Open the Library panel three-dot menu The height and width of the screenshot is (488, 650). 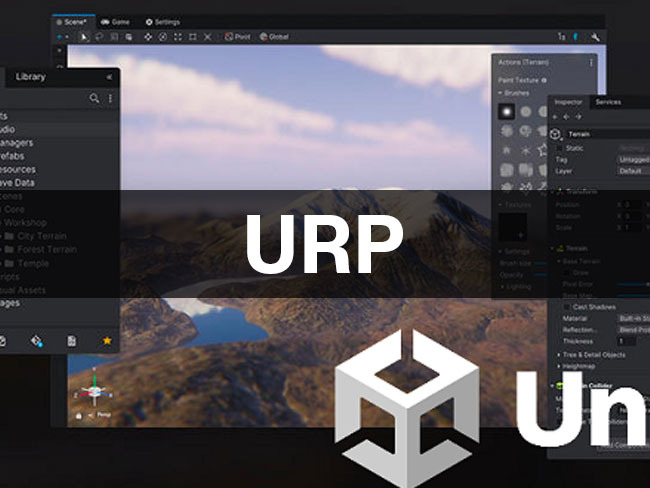coord(110,98)
